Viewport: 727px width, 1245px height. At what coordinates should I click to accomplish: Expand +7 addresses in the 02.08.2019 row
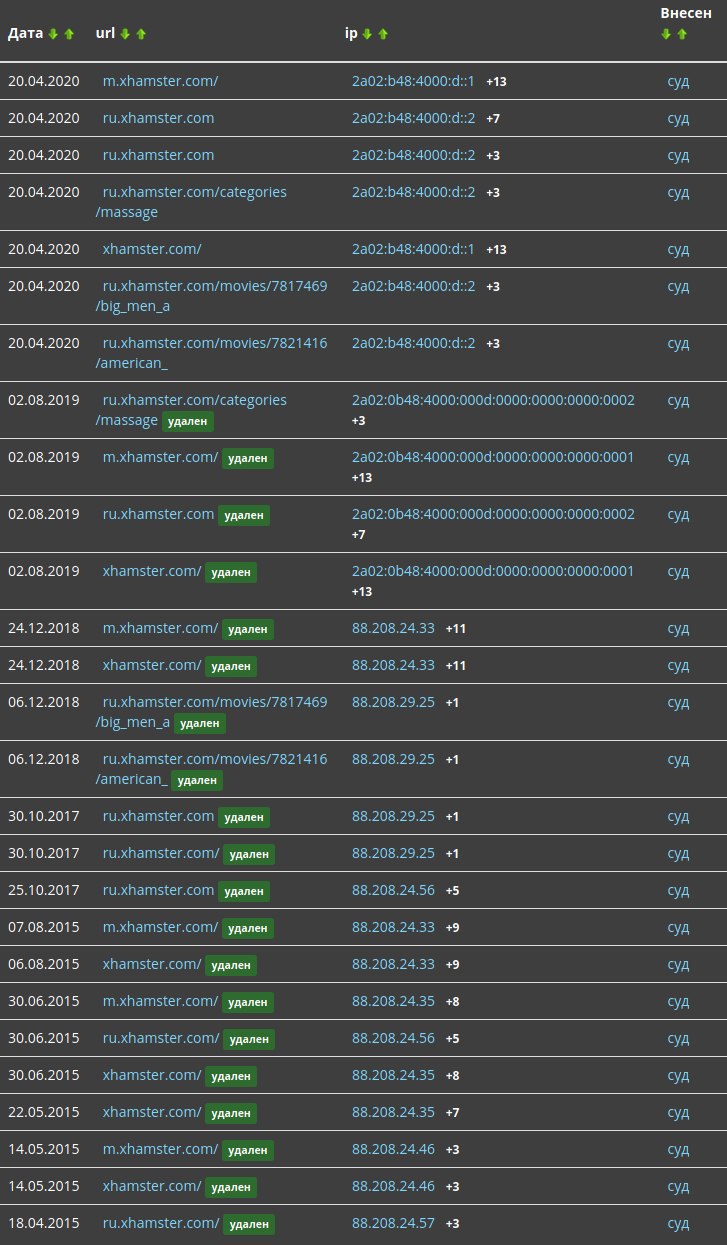click(359, 535)
